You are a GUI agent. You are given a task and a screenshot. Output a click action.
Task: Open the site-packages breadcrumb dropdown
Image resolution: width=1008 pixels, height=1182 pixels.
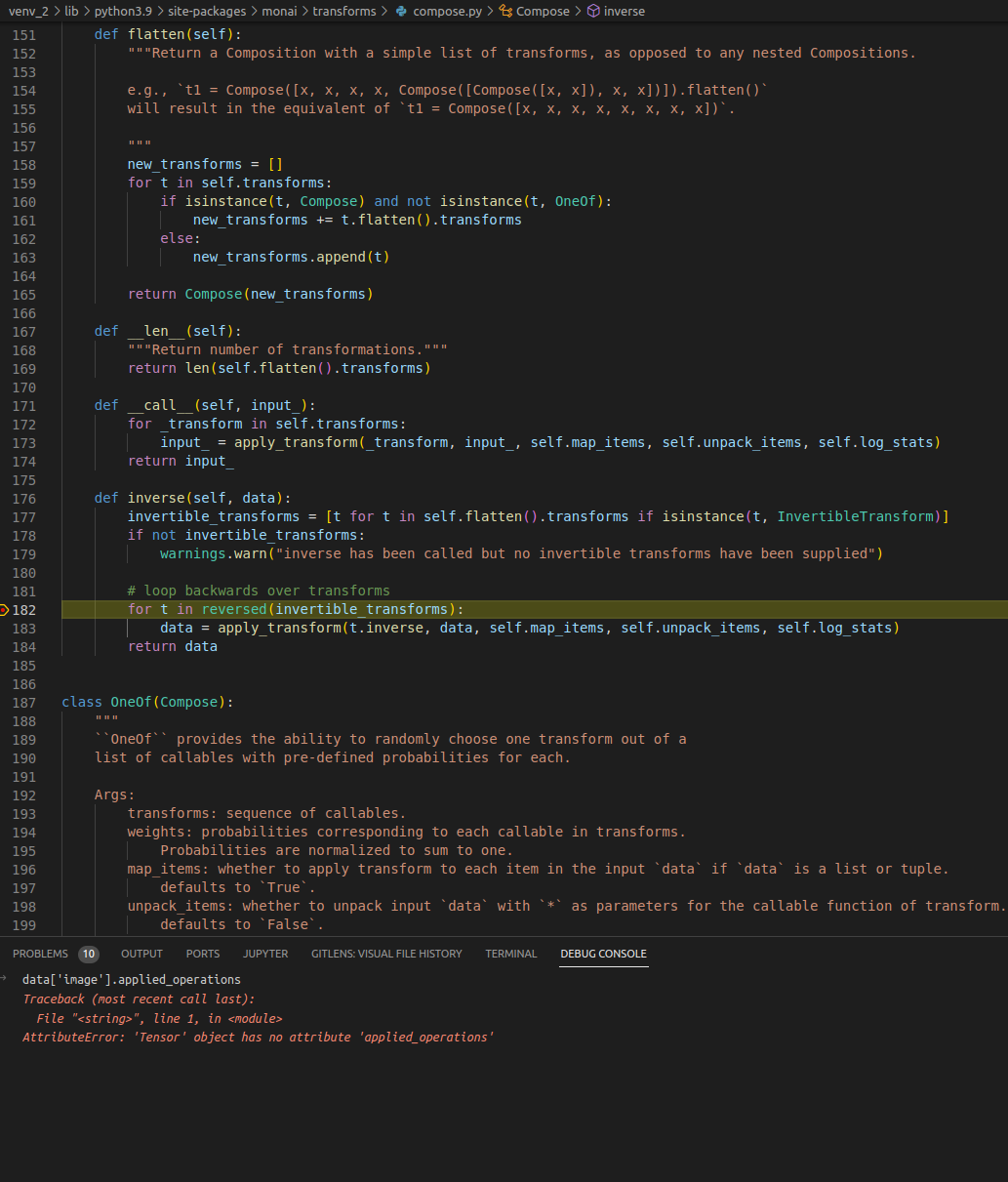[205, 12]
